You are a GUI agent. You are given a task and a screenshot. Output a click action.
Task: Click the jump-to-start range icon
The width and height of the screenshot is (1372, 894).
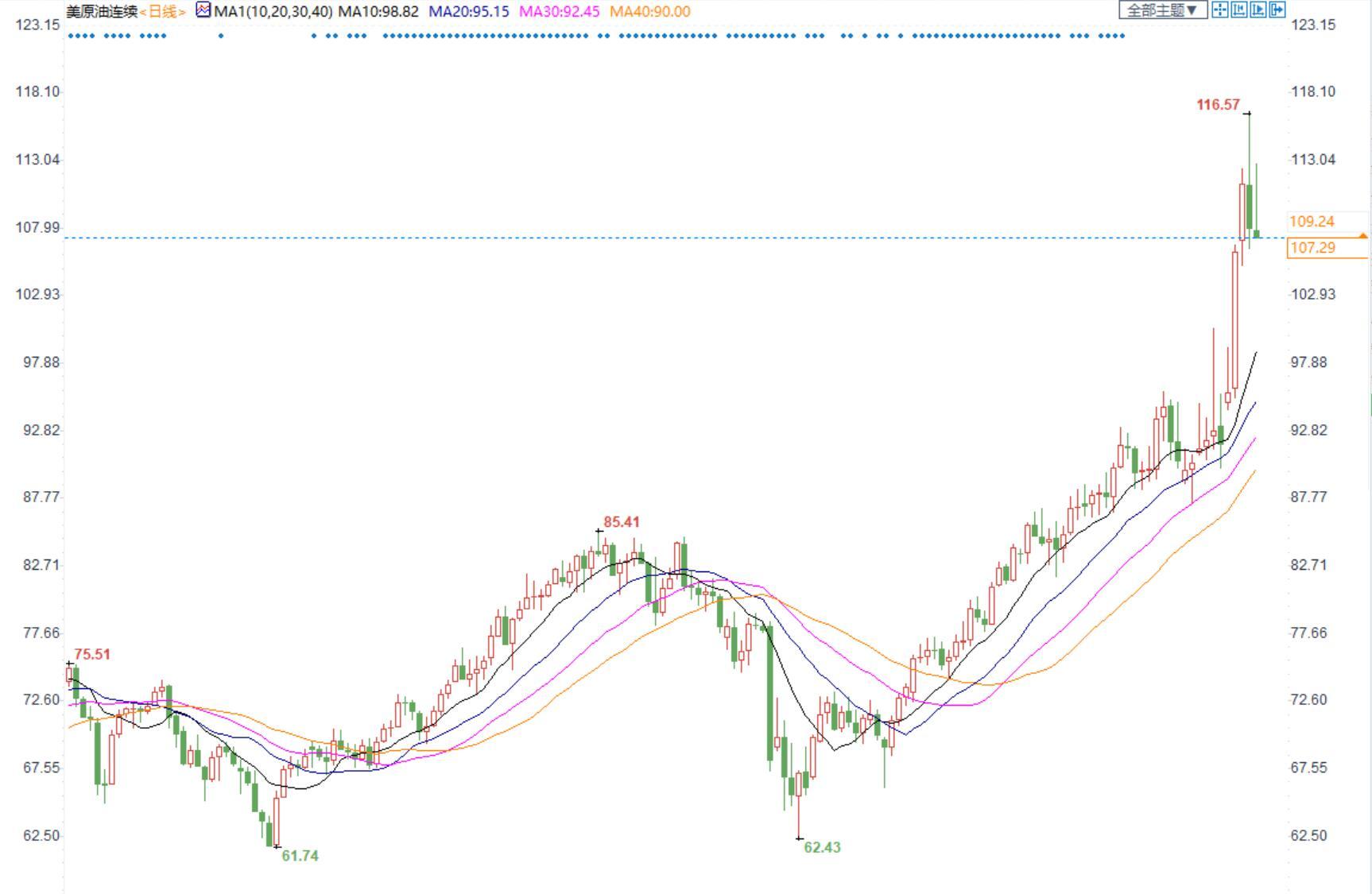[x=1238, y=10]
